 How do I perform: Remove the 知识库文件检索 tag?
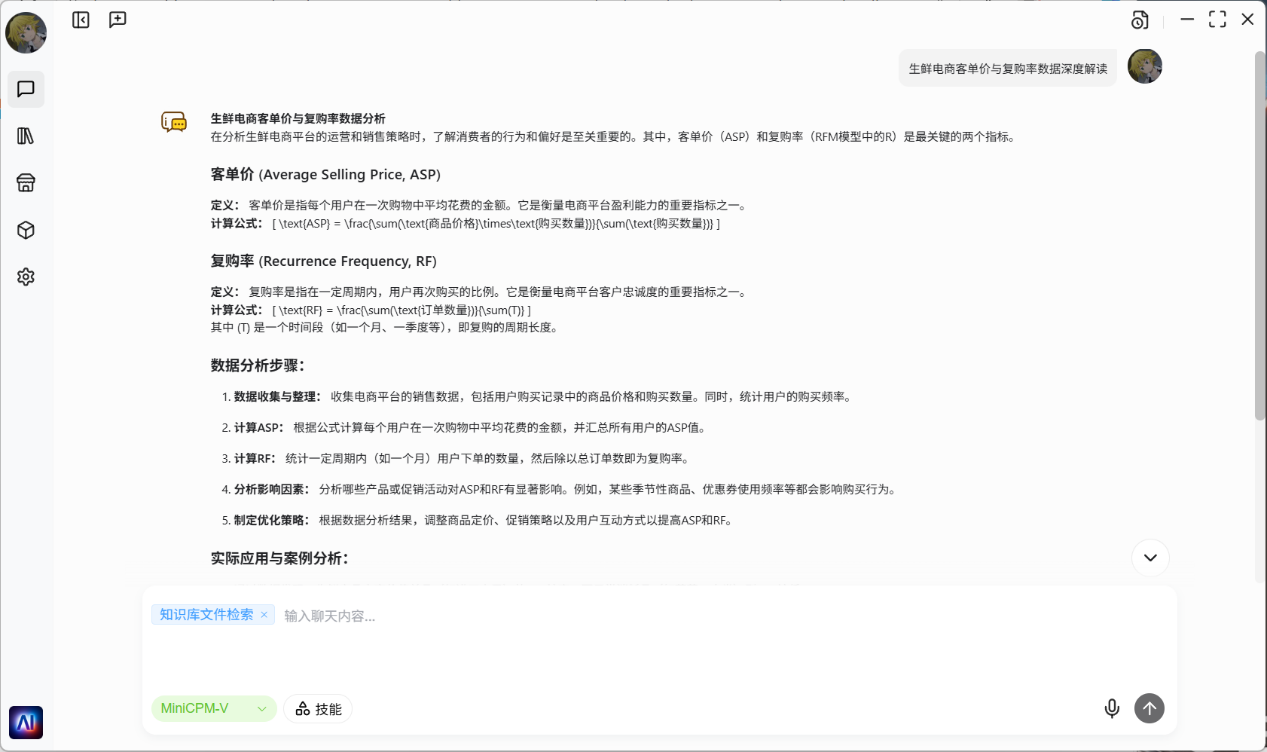tap(264, 615)
